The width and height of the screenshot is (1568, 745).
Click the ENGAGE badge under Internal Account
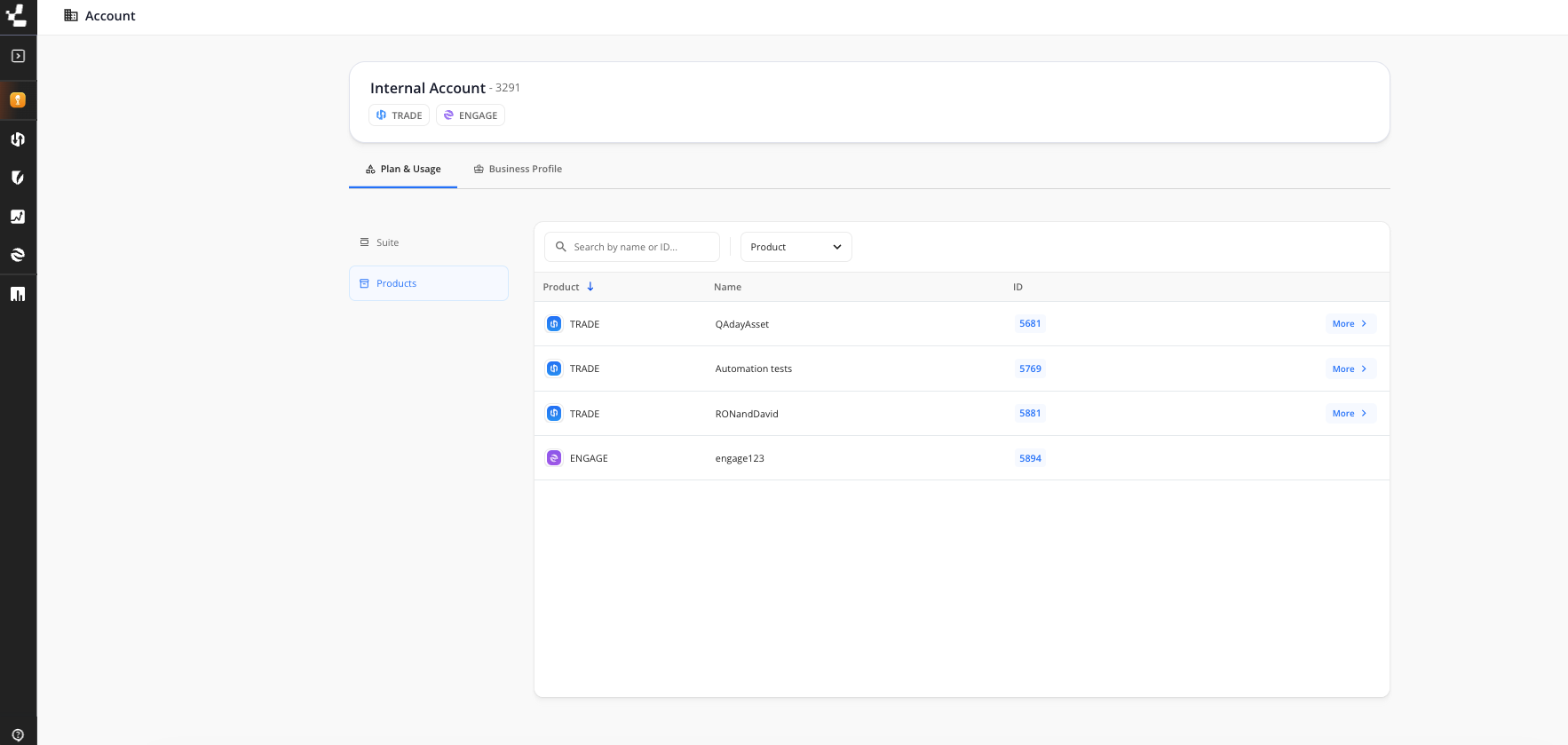pyautogui.click(x=471, y=115)
